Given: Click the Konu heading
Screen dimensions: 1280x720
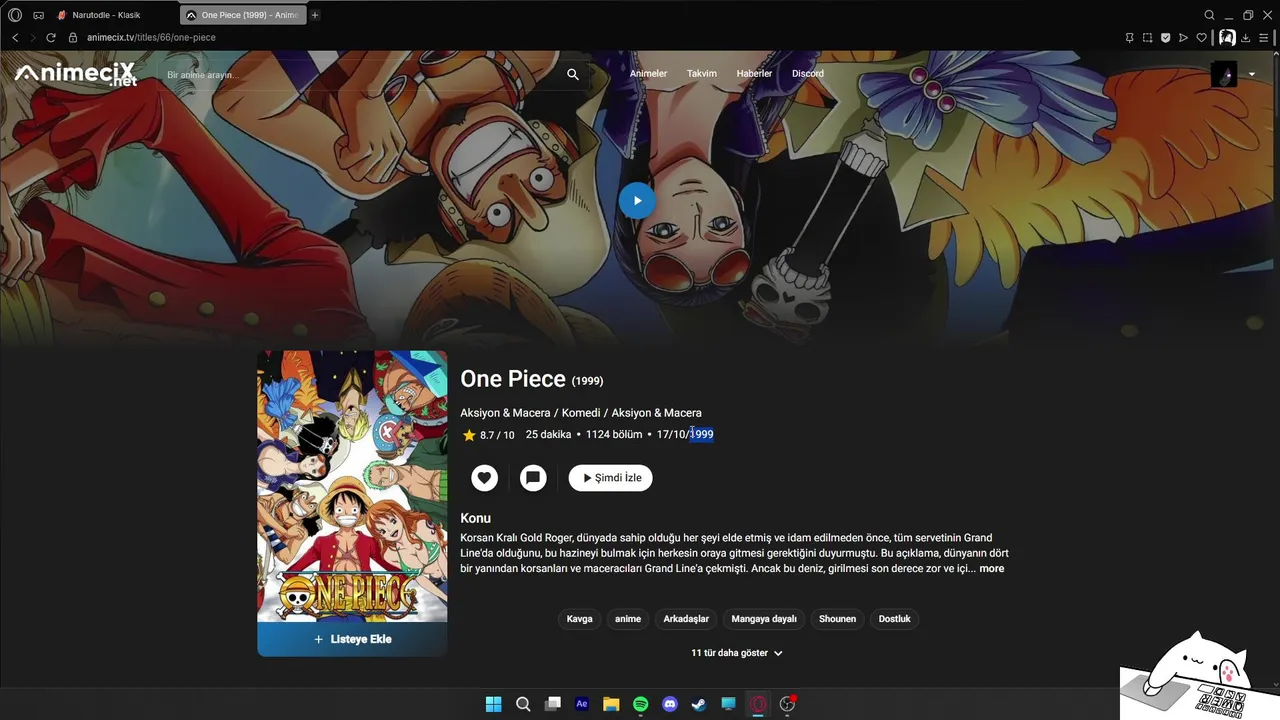Looking at the screenshot, I should (x=475, y=518).
